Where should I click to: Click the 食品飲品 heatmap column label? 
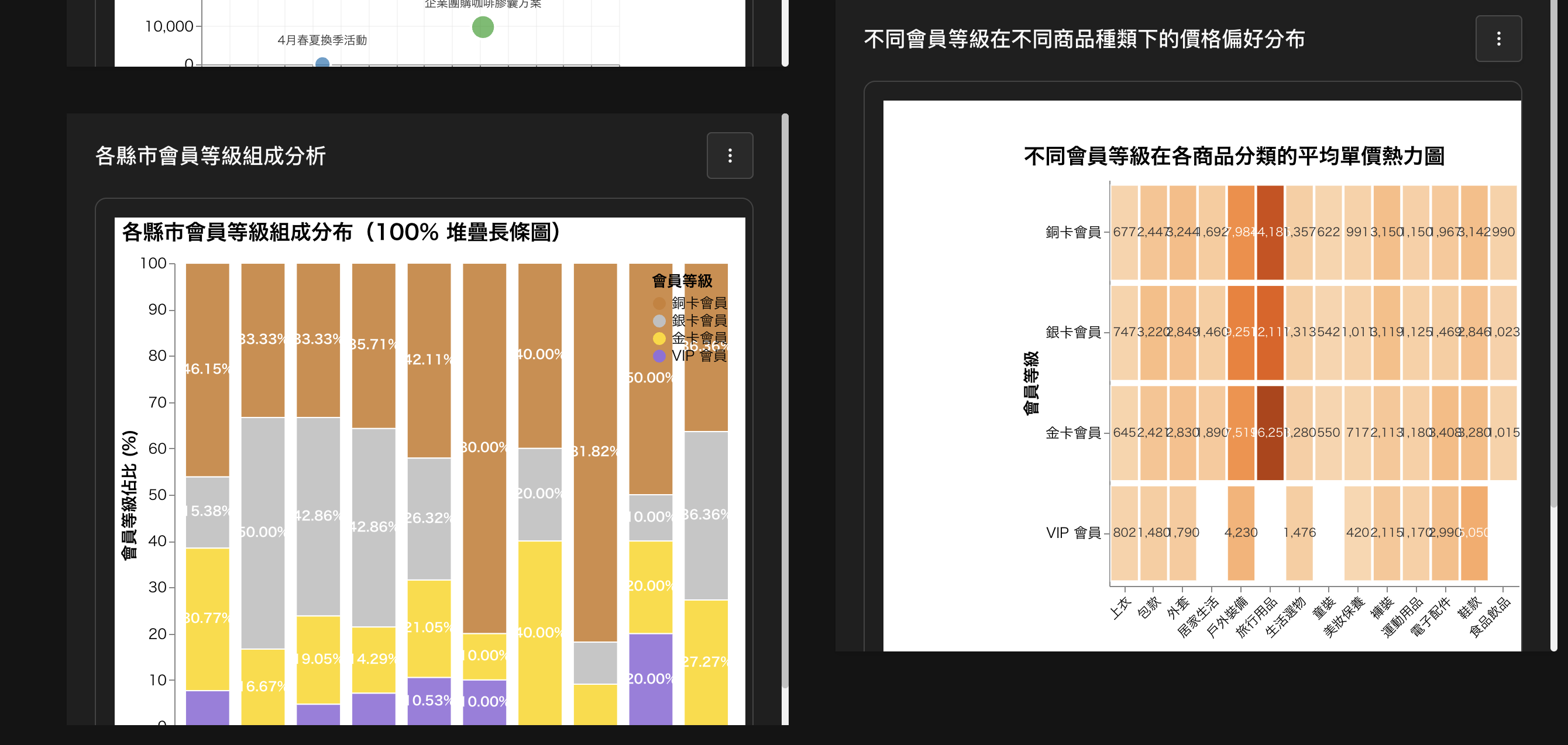pyautogui.click(x=1490, y=617)
